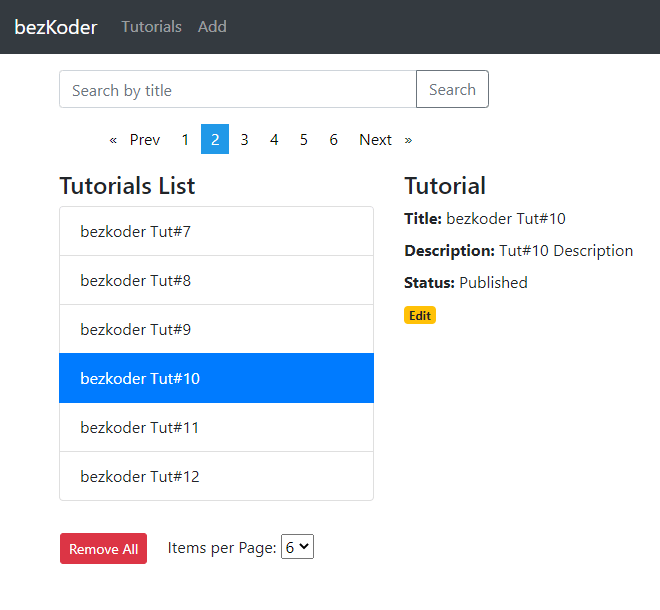
Task: Jump to last page with » icon
Action: click(408, 139)
